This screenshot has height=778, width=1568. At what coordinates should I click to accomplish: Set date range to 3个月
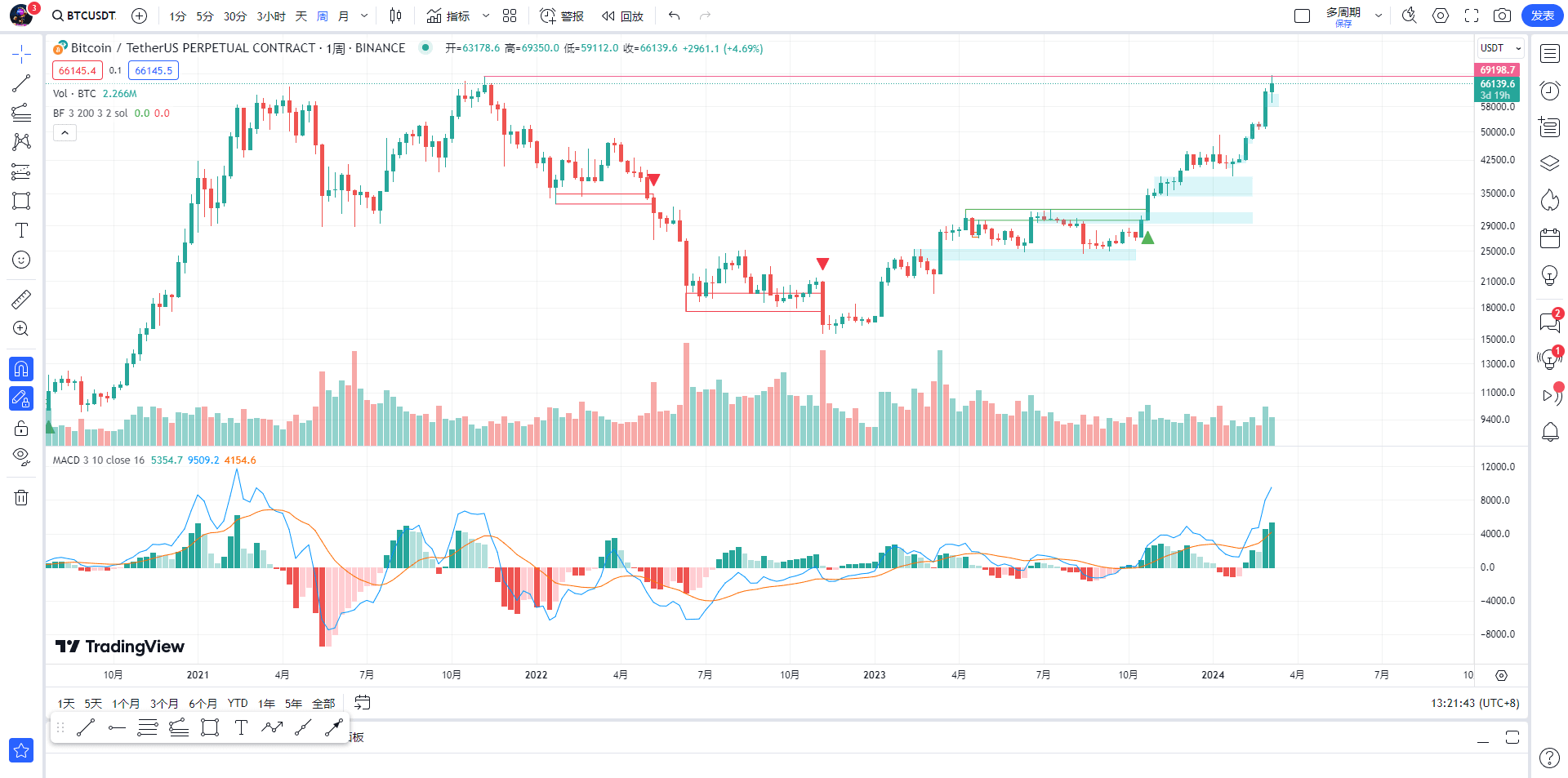click(164, 704)
